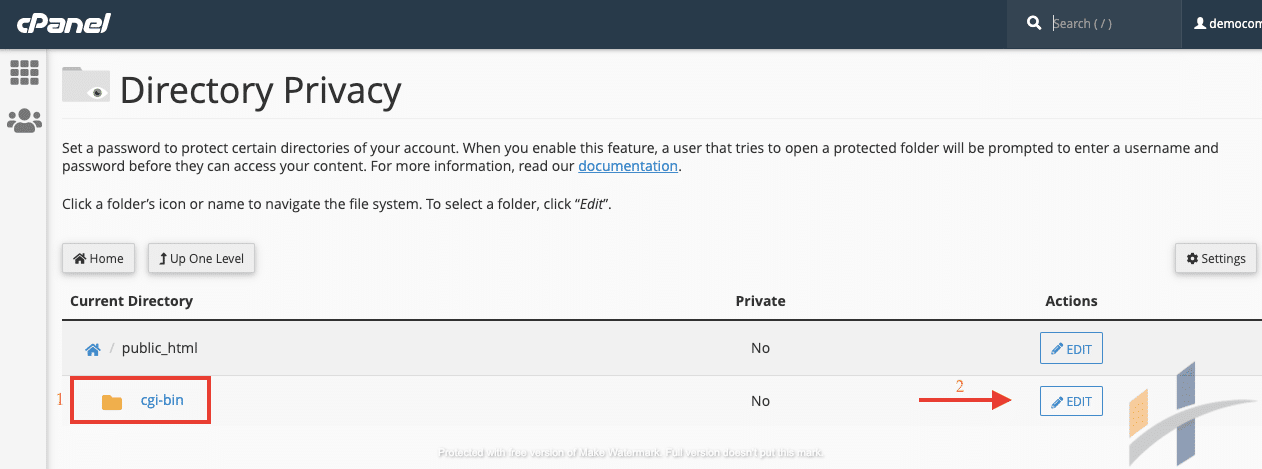
Task: Click Edit for the cgi-bin folder
Action: (x=1071, y=401)
